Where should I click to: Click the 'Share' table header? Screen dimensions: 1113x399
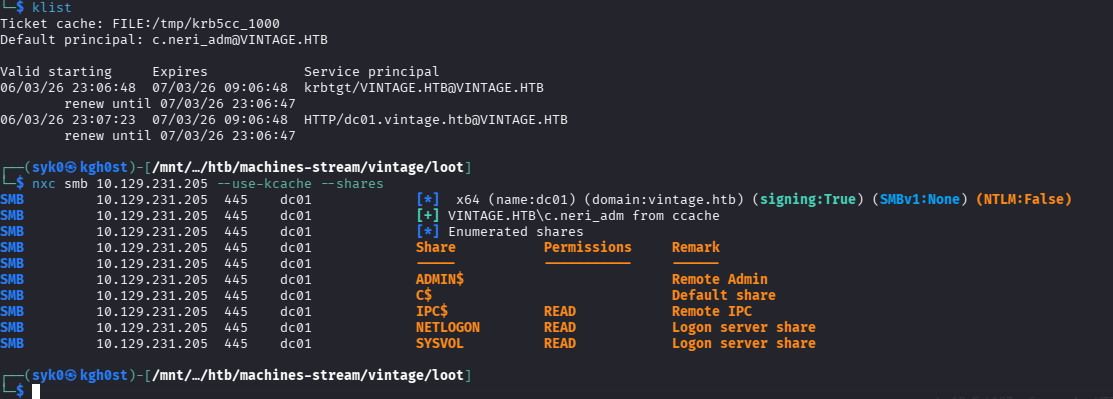pos(436,248)
